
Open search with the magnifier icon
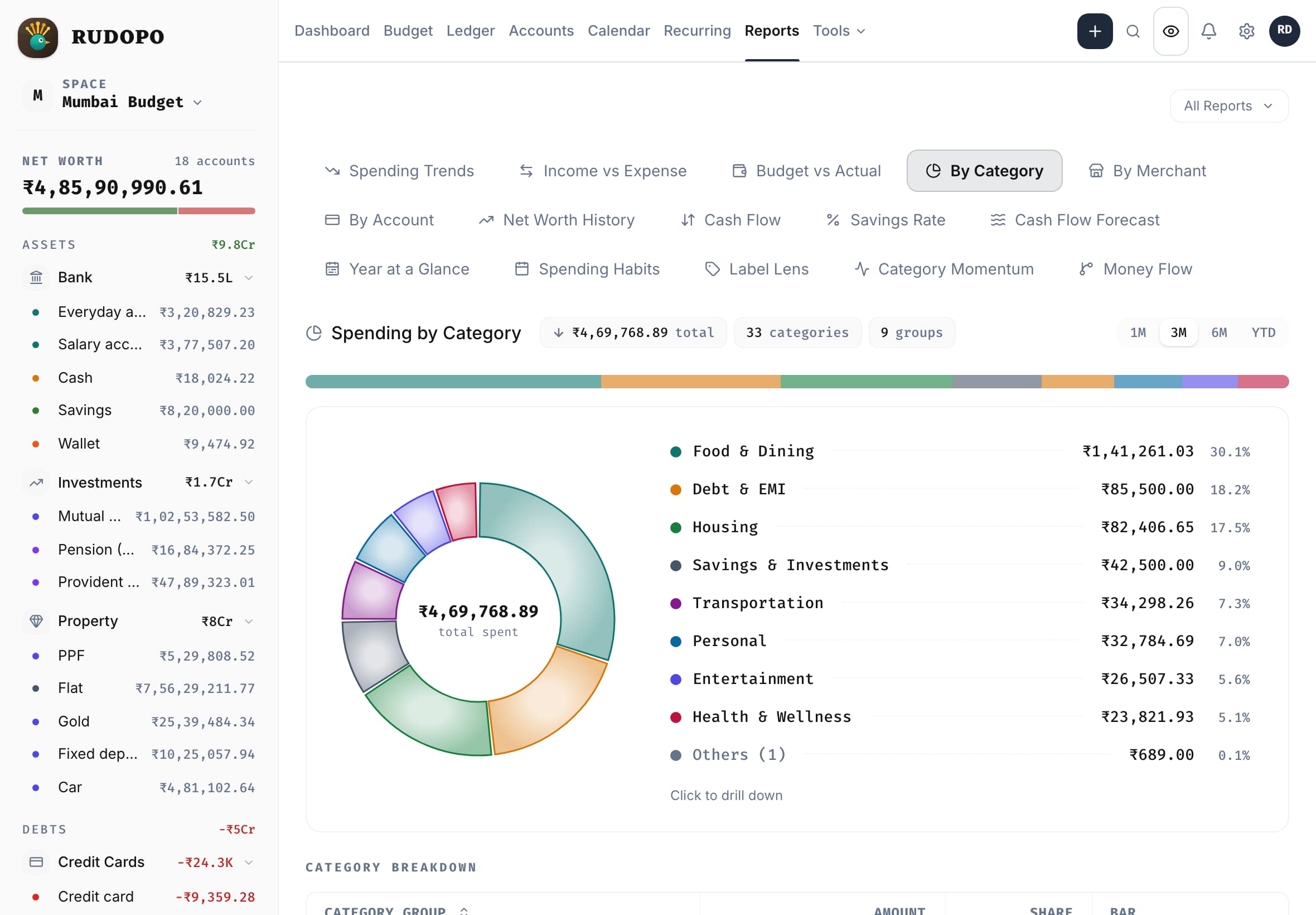pos(1133,31)
